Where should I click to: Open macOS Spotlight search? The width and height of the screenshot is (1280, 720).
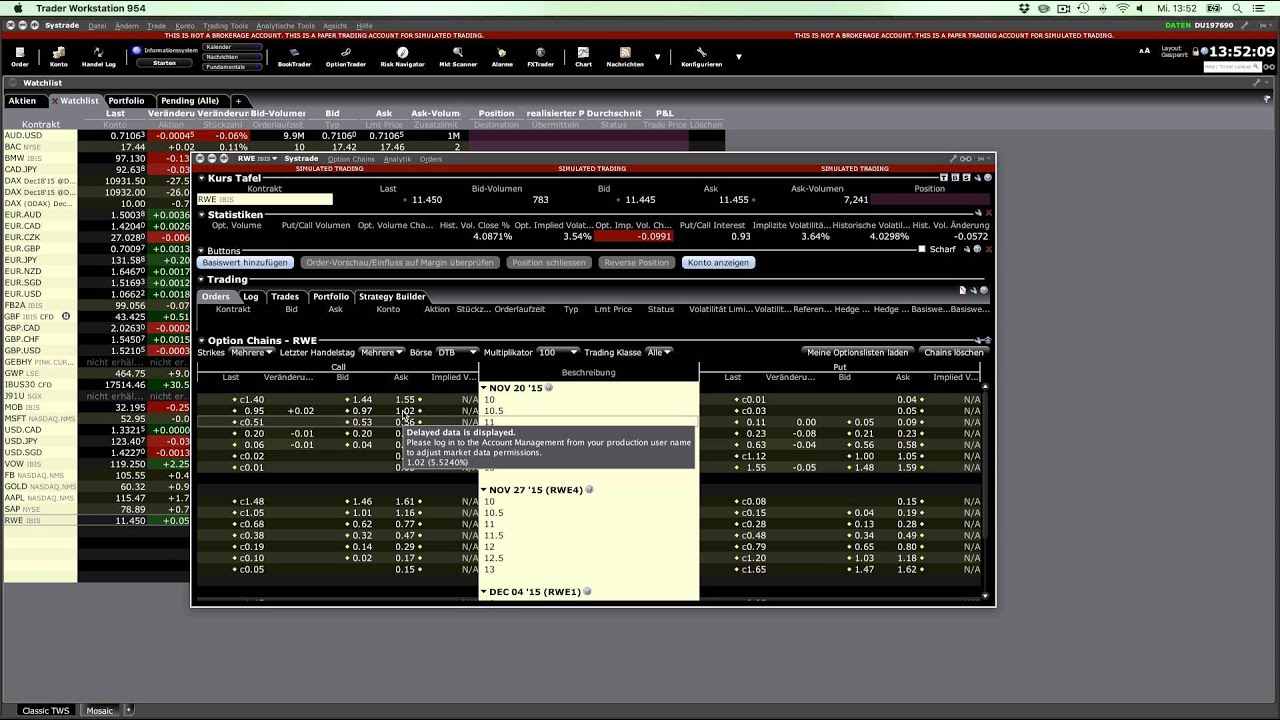point(1238,8)
